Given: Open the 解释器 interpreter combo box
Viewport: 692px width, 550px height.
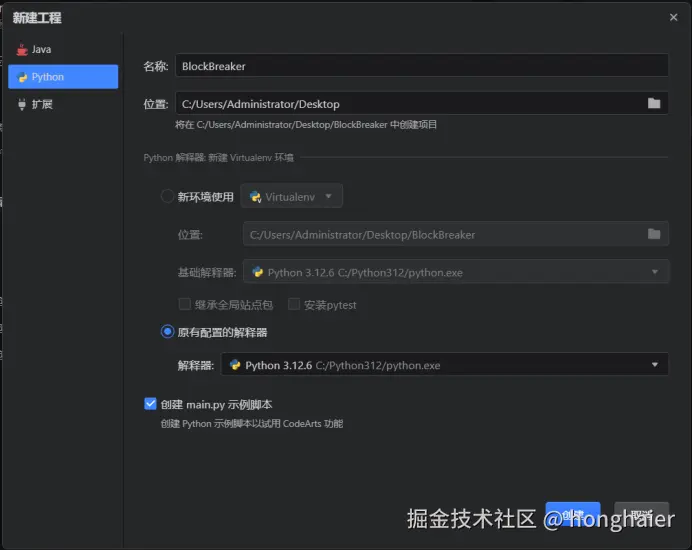Looking at the screenshot, I should pos(444,365).
